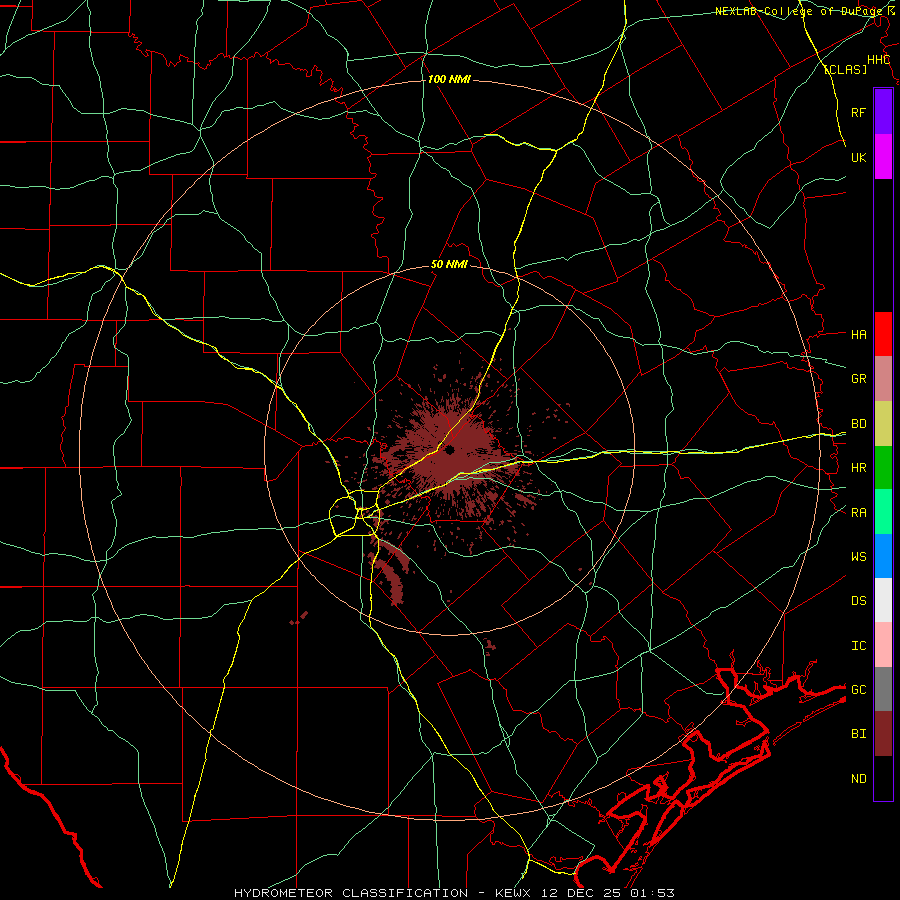Click the "[CLAS]" label above the legend
The width and height of the screenshot is (900, 900).
[x=845, y=69]
